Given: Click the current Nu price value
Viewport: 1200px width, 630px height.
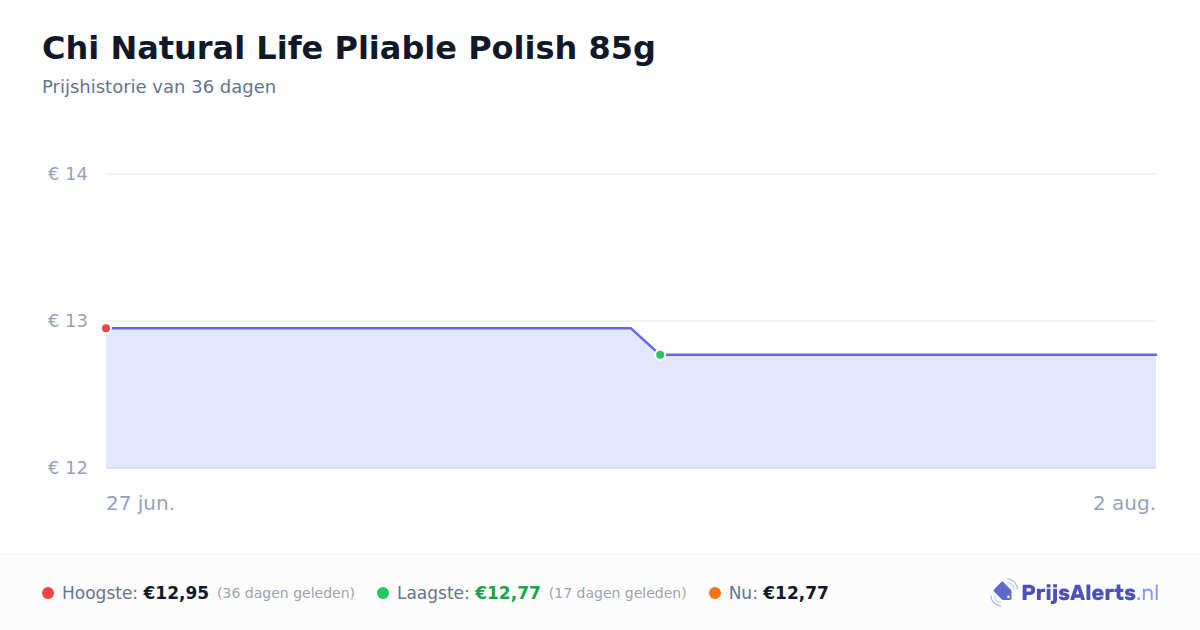Looking at the screenshot, I should point(796,593).
